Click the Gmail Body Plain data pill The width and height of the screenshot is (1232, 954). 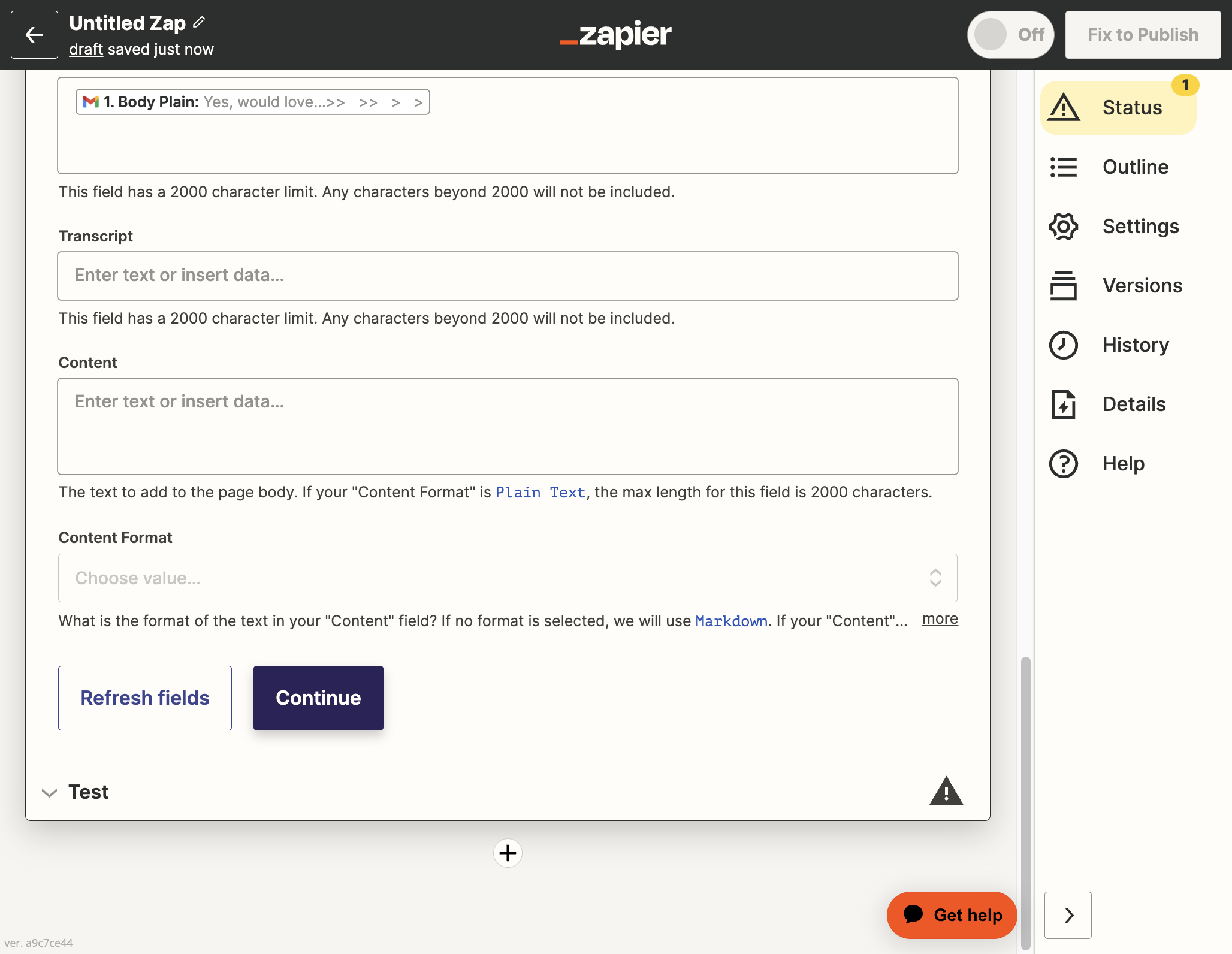pyautogui.click(x=252, y=102)
